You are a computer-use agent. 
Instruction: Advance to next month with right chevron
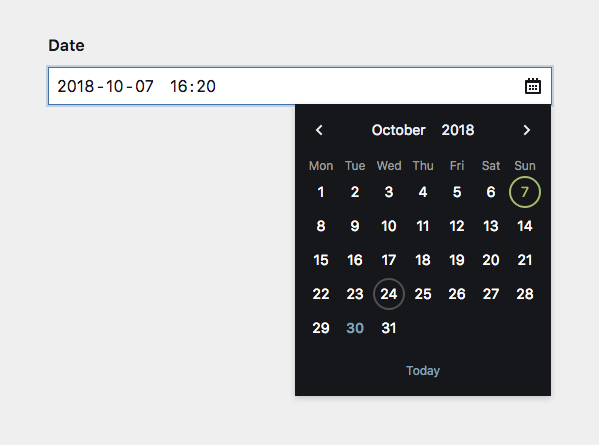[x=527, y=130]
